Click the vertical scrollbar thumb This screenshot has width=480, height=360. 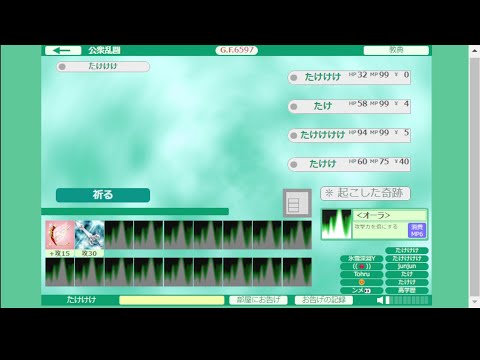click(x=475, y=177)
